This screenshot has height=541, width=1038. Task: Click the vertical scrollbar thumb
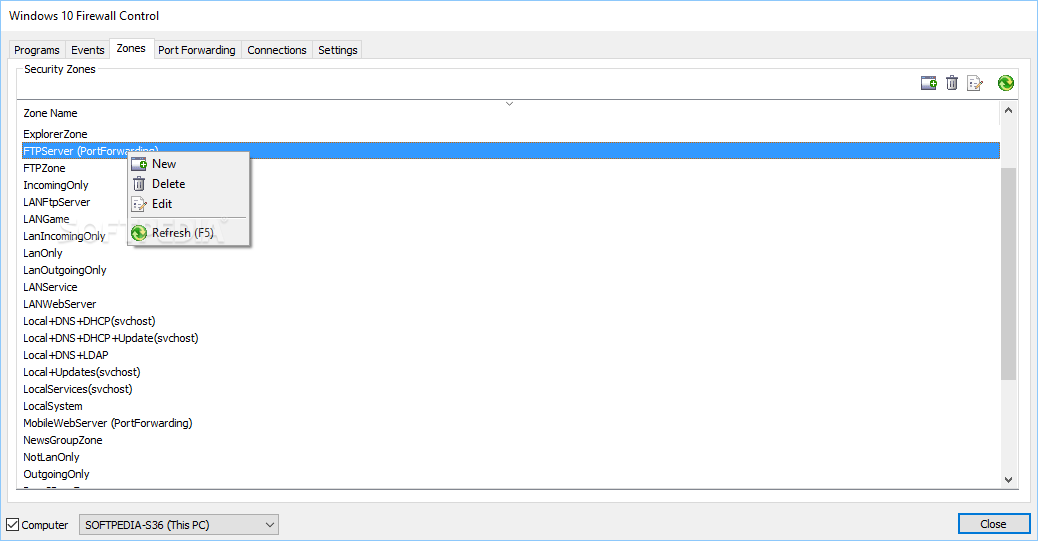[1008, 273]
